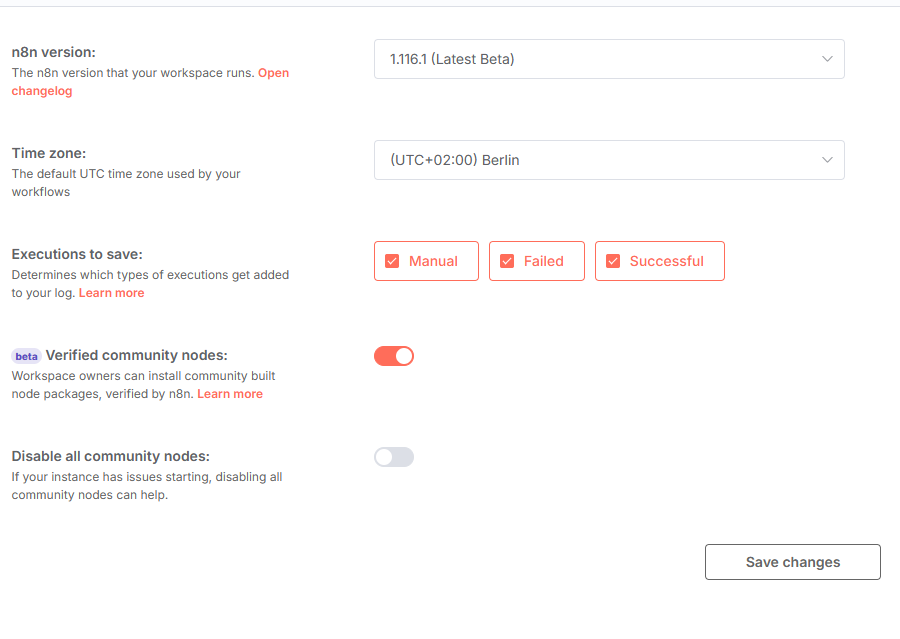Screen dimensions: 900x639
Task: Enable Disable all community nodes toggle
Action: [394, 457]
